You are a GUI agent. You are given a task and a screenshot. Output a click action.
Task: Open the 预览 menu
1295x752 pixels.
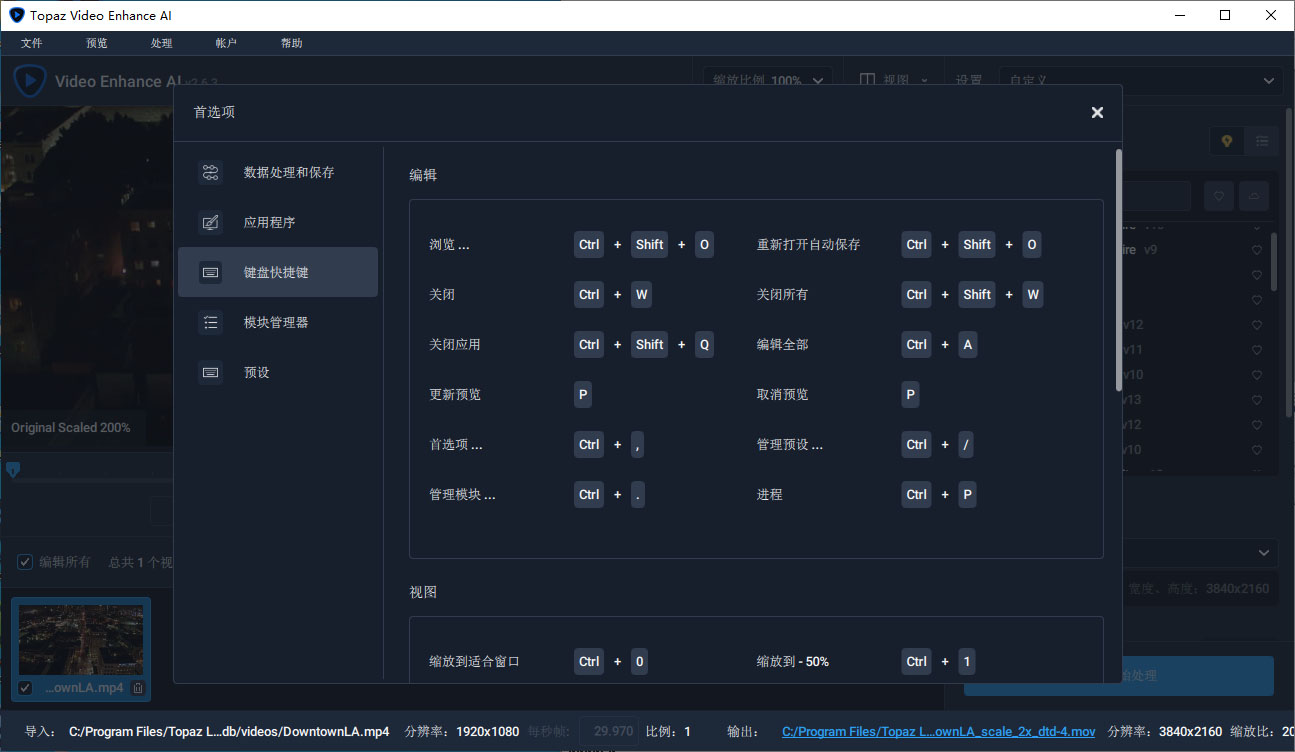[x=97, y=43]
